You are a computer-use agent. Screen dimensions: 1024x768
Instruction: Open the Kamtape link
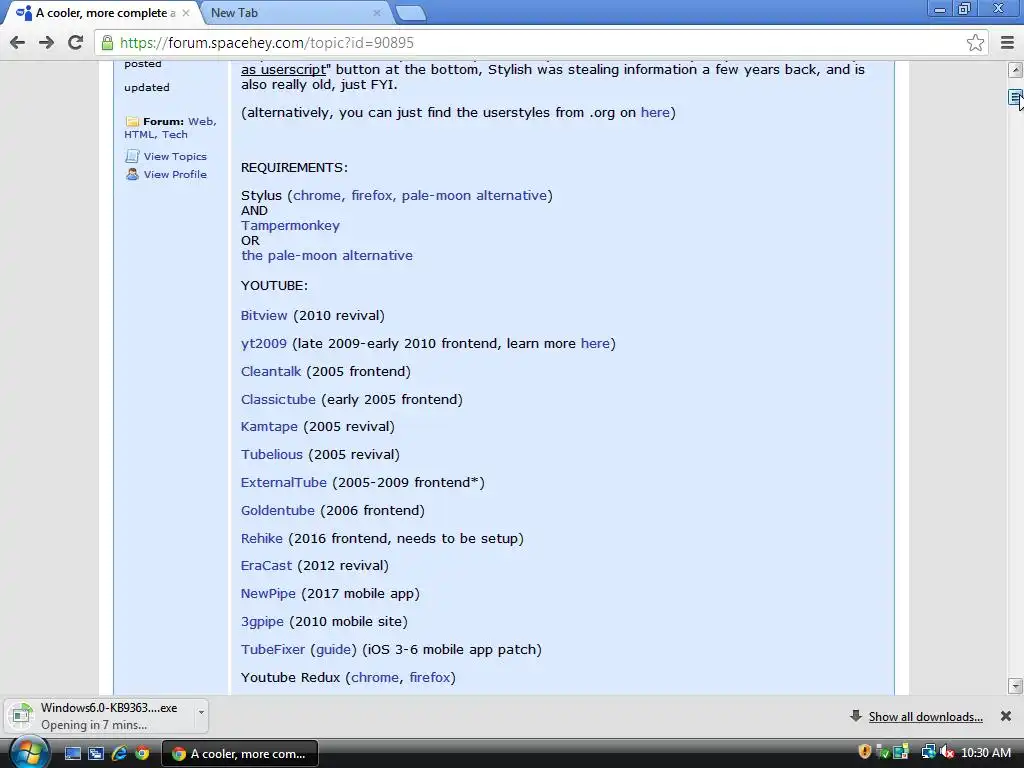(269, 427)
